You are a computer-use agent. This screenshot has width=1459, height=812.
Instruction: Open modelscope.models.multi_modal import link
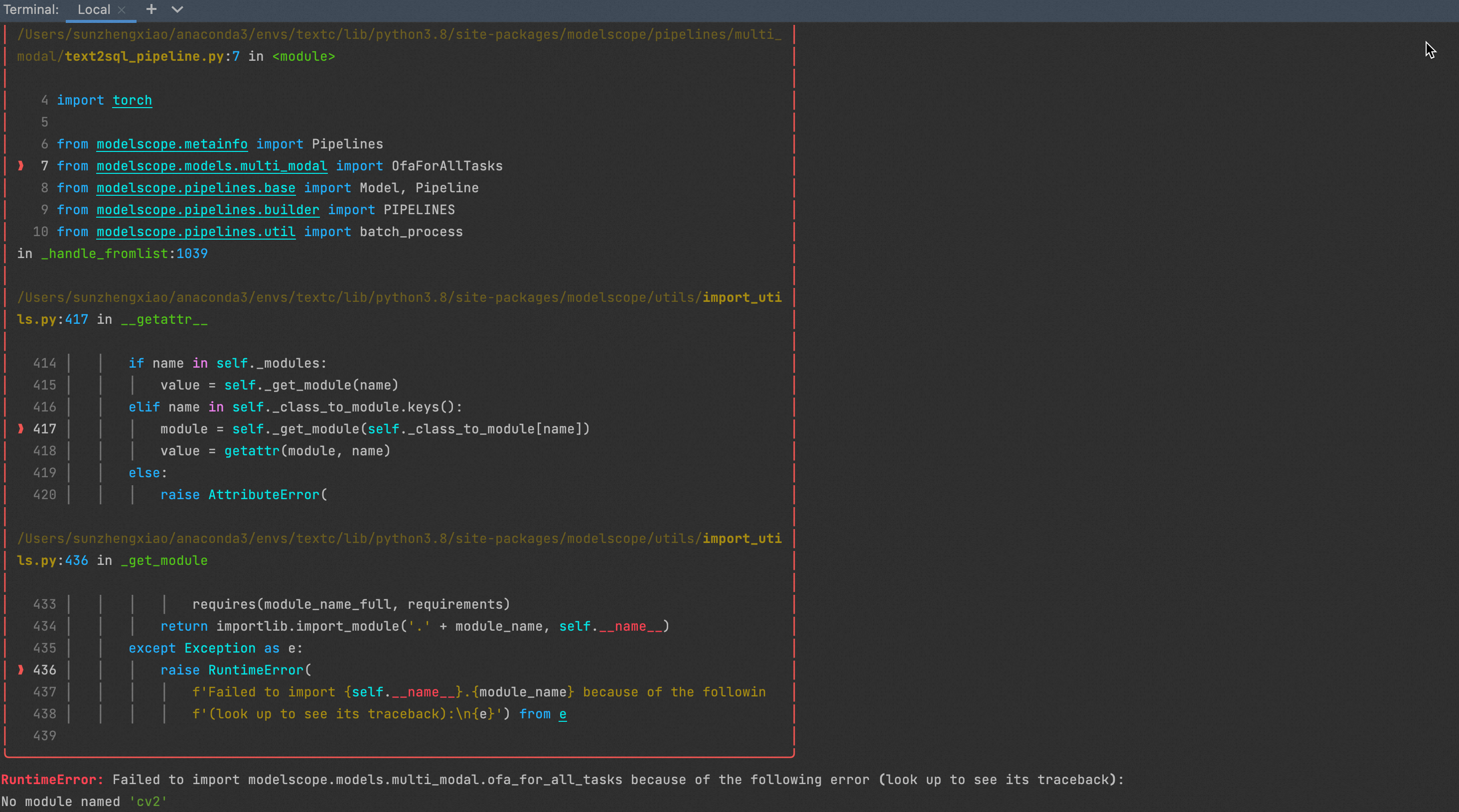(x=211, y=166)
